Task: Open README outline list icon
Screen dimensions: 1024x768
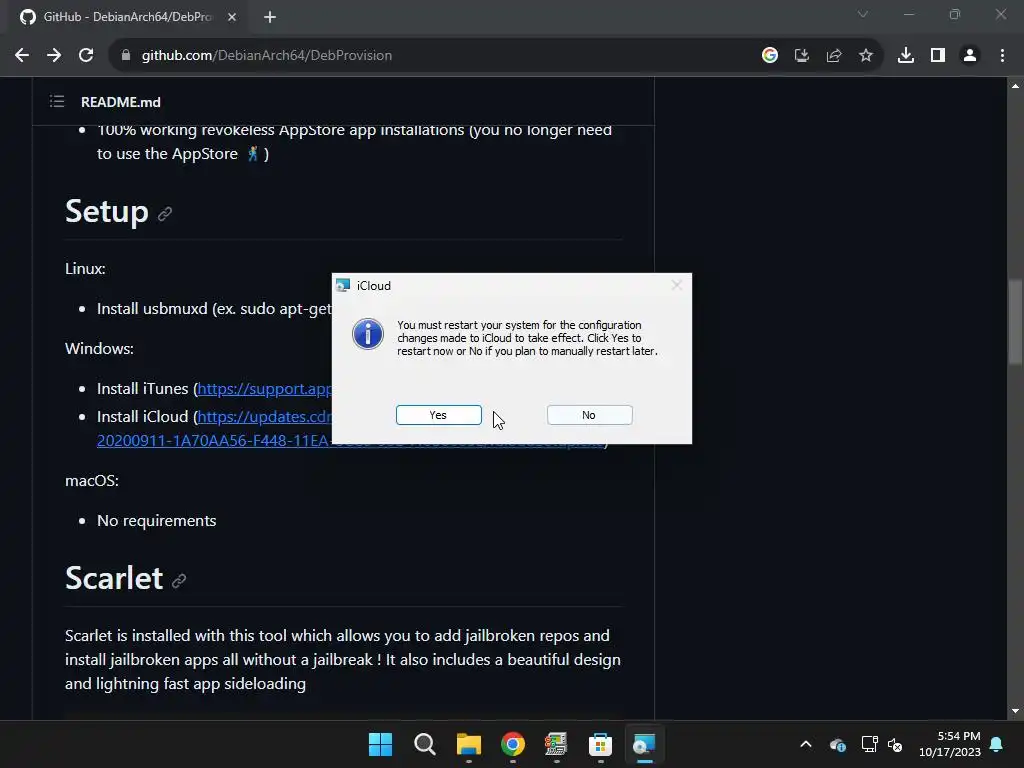Action: point(57,101)
